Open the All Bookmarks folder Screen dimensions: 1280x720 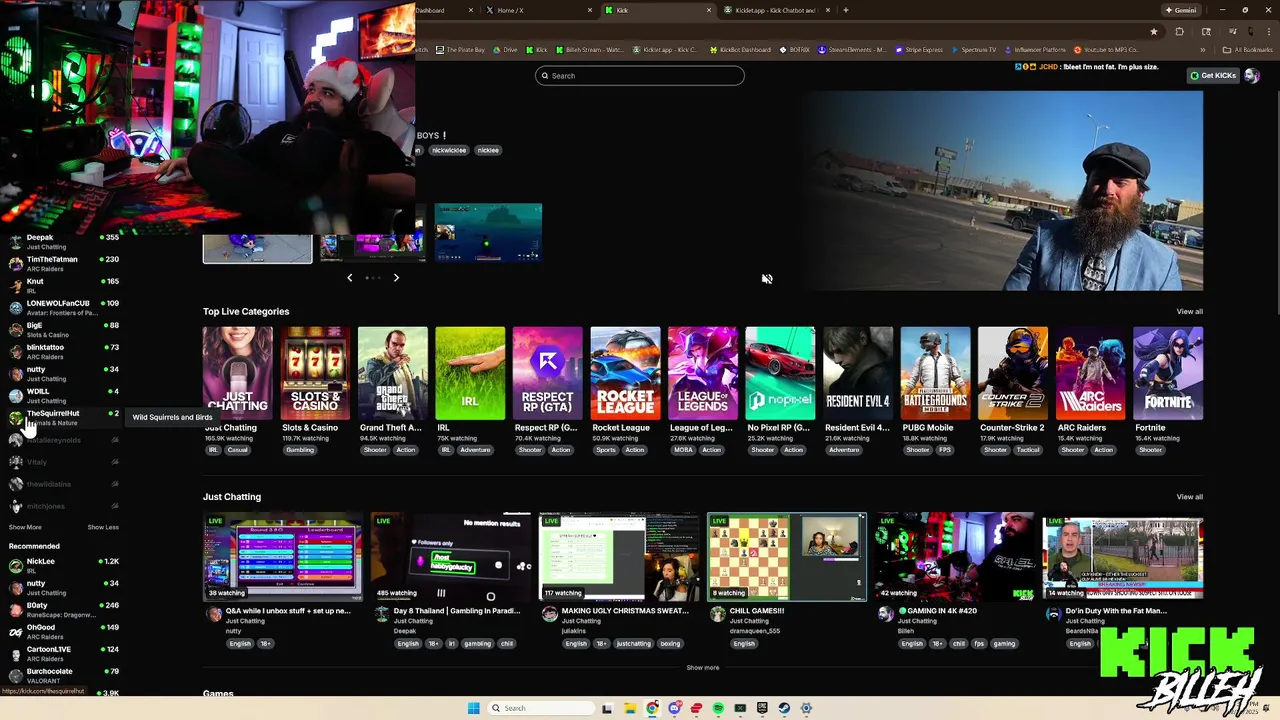pos(1248,49)
